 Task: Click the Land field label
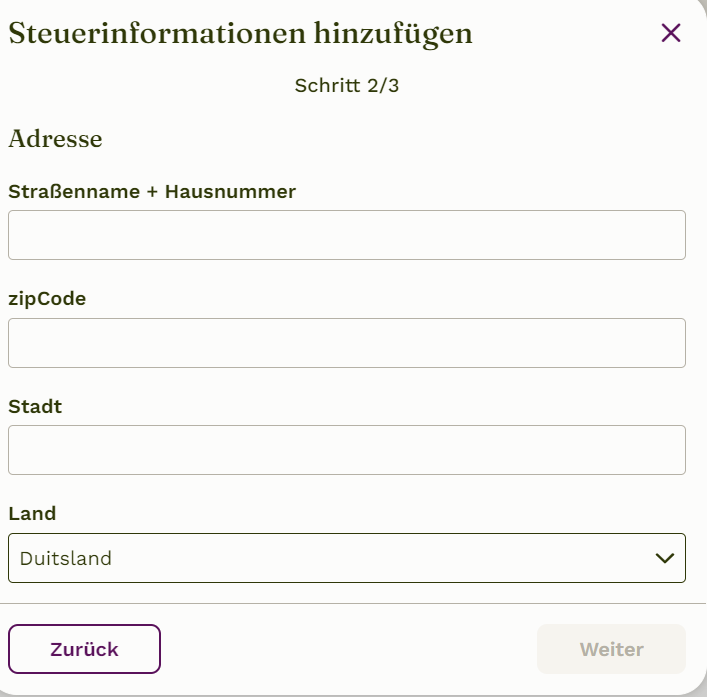pyautogui.click(x=32, y=514)
